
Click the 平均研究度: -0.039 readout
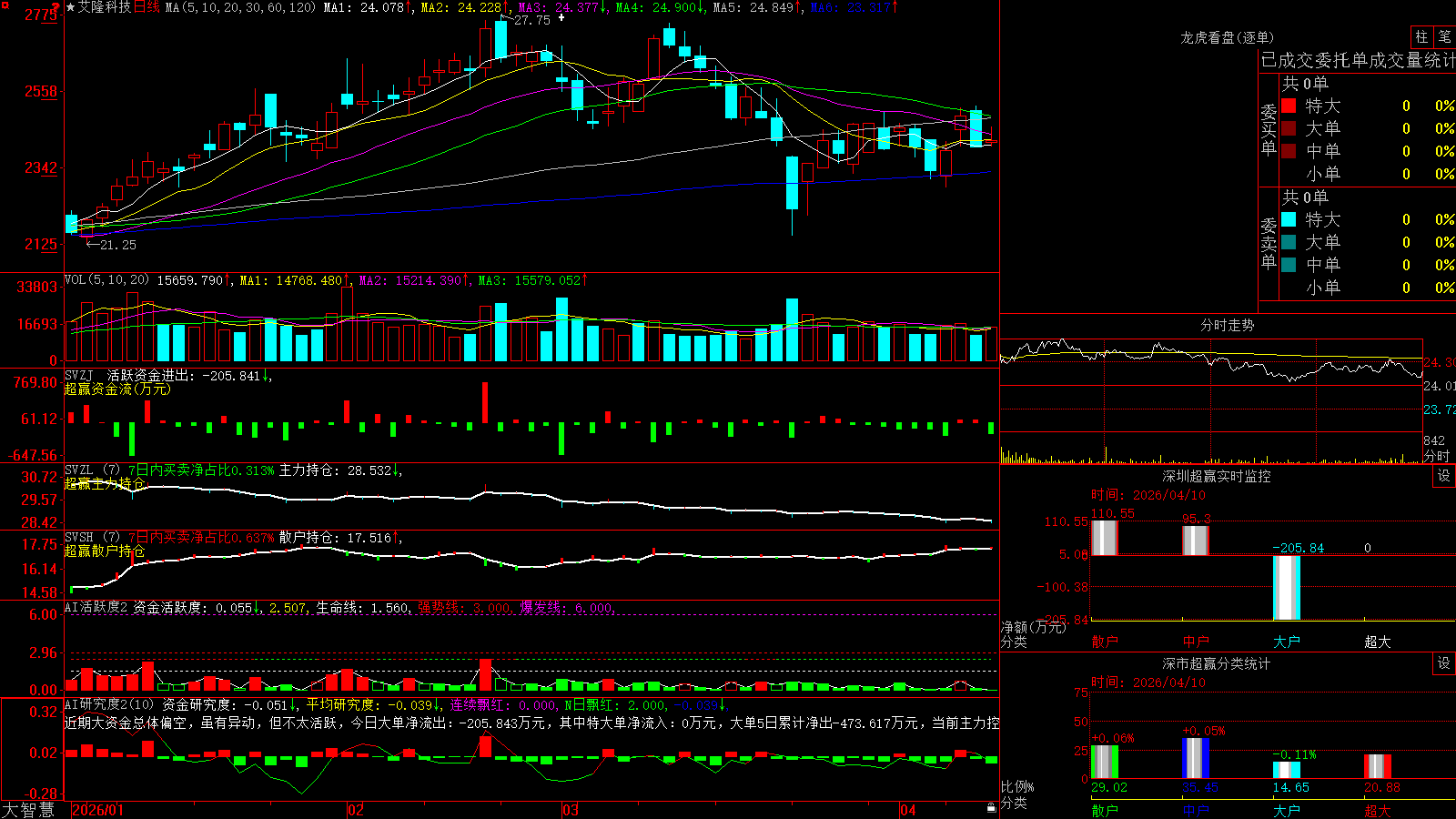tap(369, 704)
